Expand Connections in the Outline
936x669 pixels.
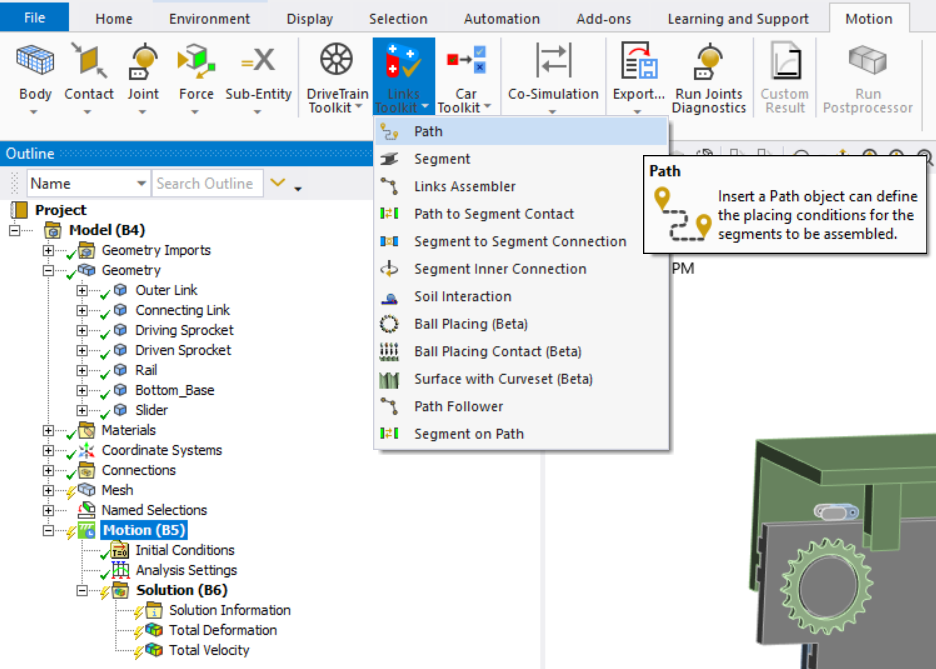click(48, 470)
